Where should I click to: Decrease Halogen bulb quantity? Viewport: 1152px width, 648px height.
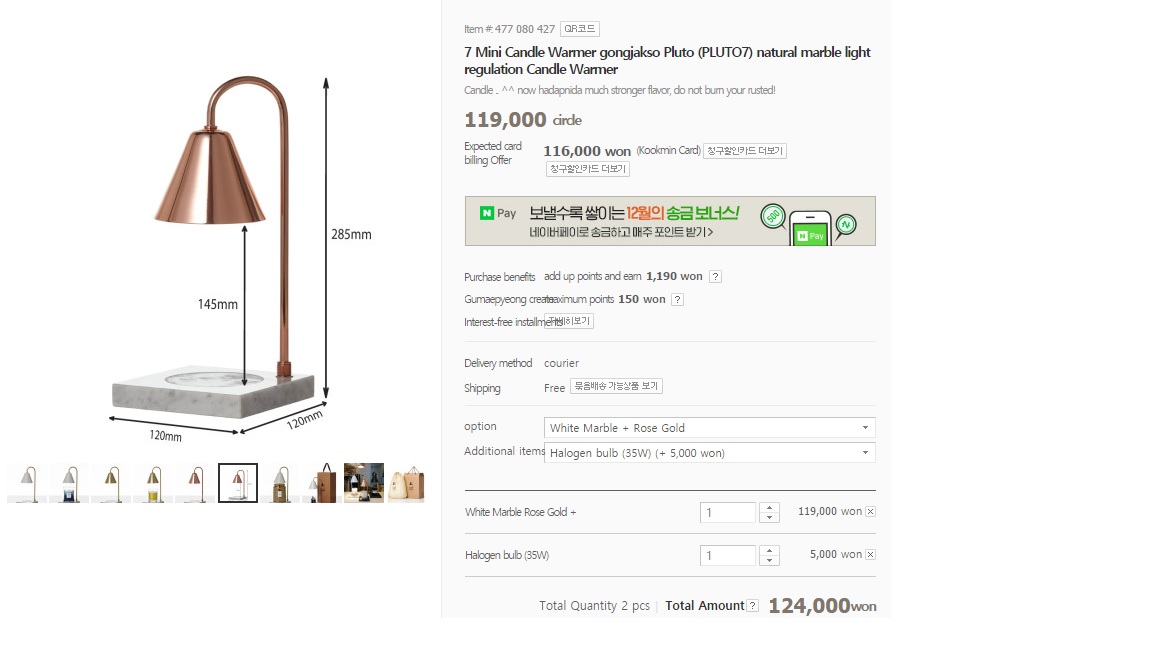[x=769, y=561]
